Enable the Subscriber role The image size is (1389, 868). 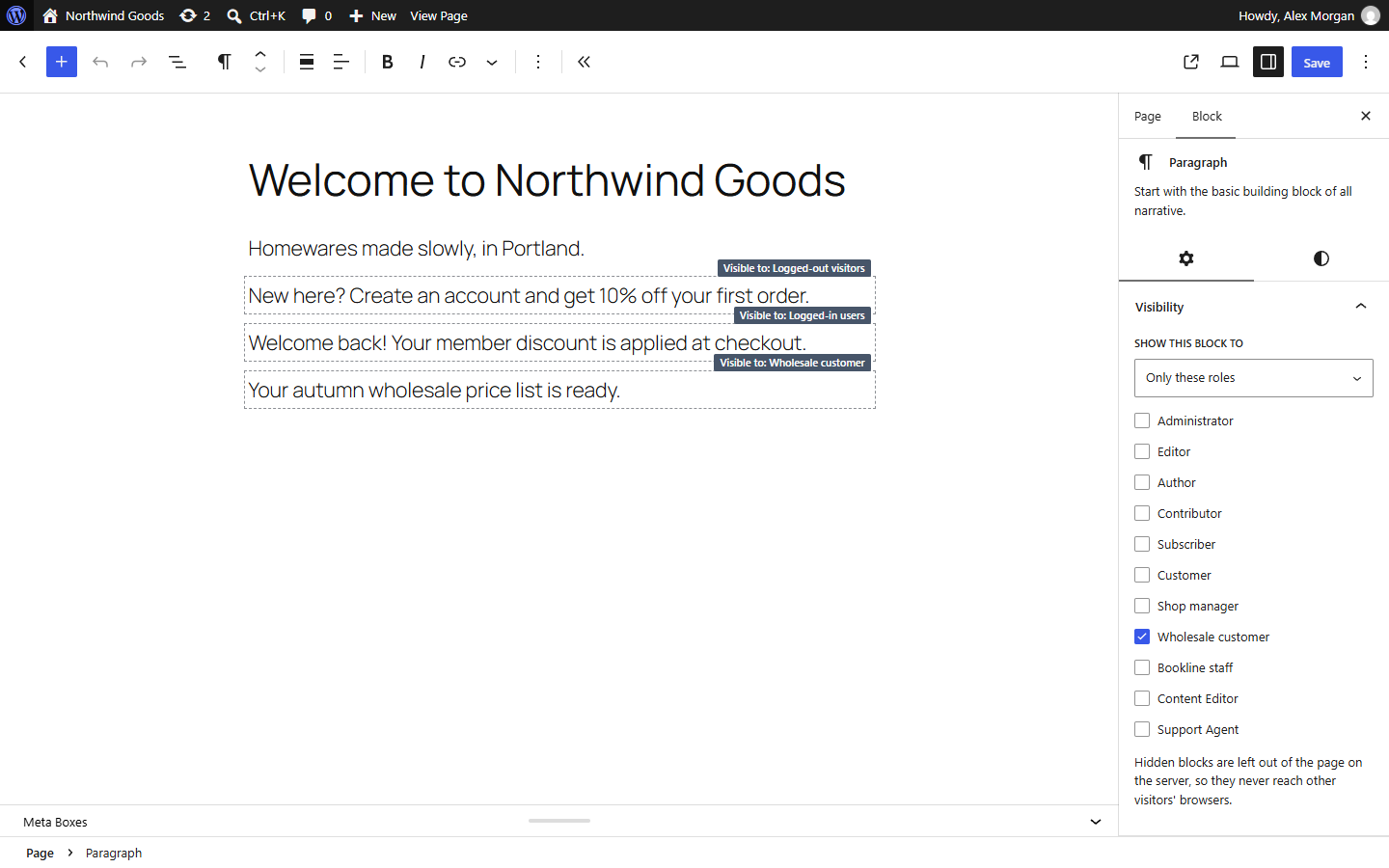[x=1142, y=544]
